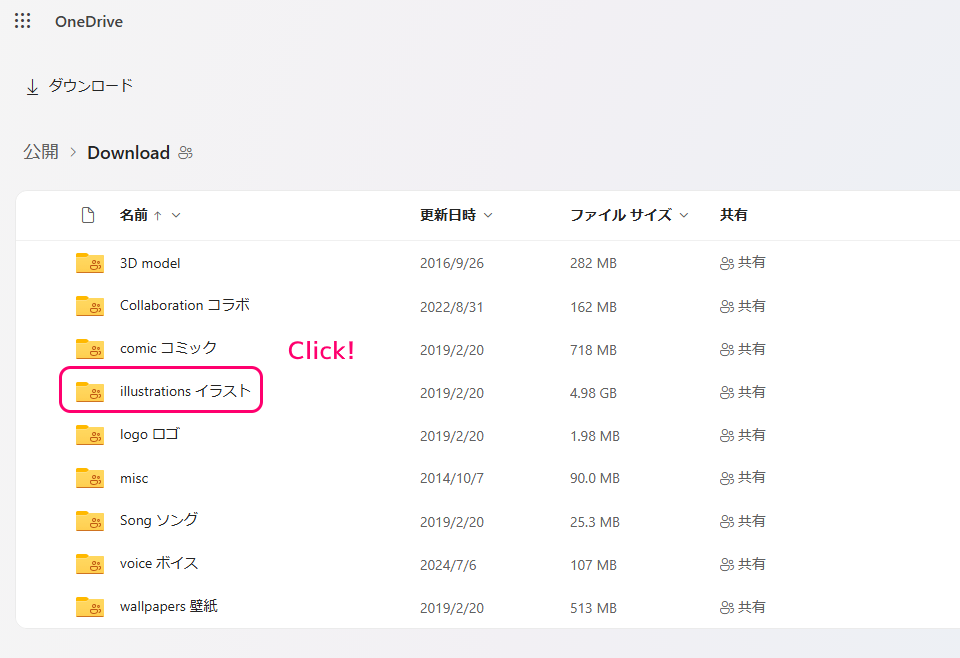This screenshot has width=960, height=658.
Task: Click 共有 status in Song row
Action: [x=743, y=521]
